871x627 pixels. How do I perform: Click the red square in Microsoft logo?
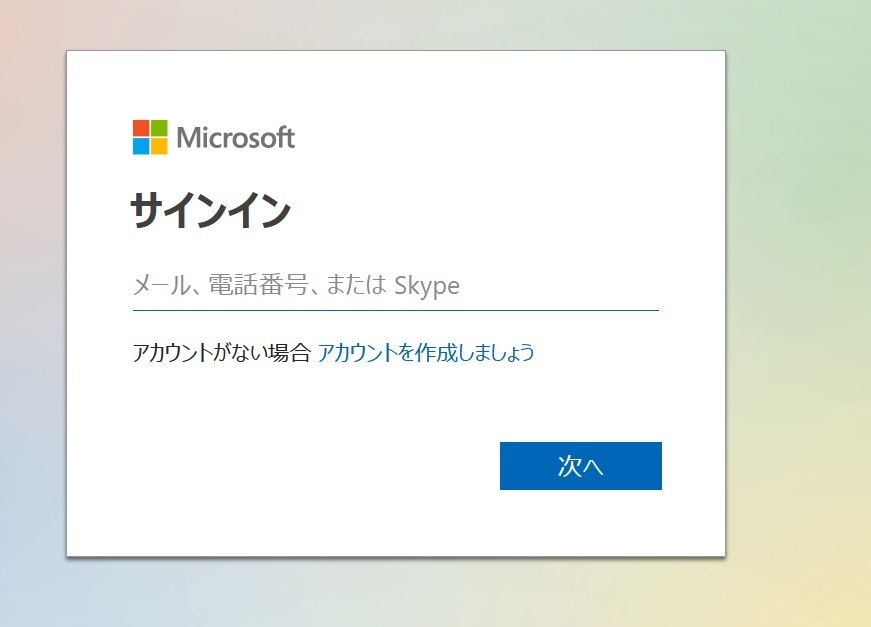tap(141, 129)
